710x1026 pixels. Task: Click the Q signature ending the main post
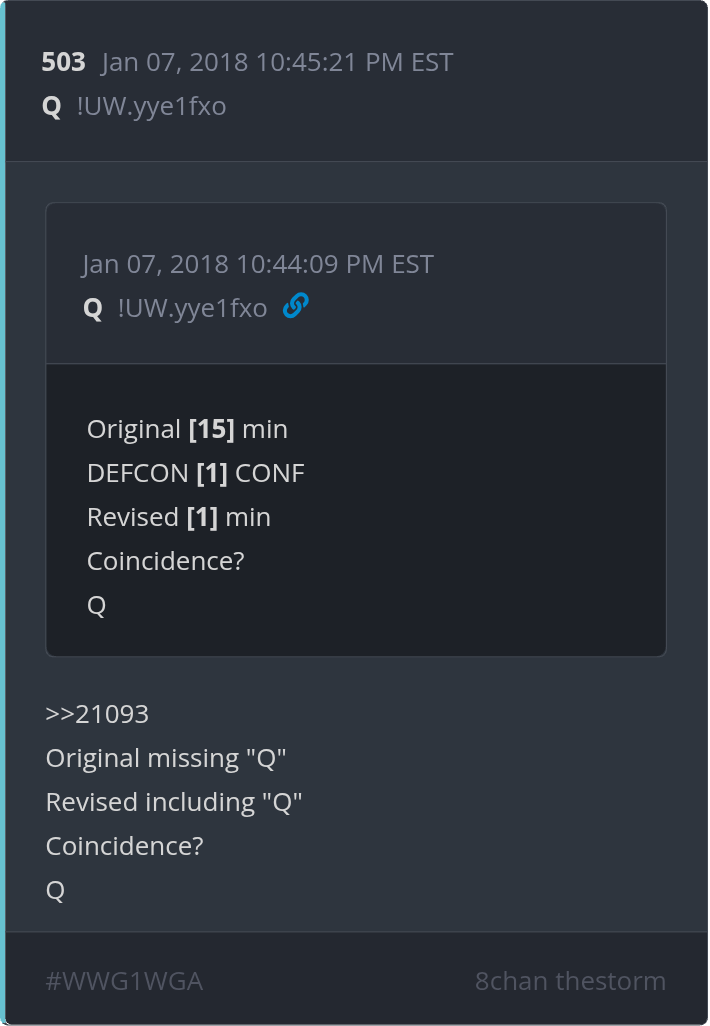(55, 890)
